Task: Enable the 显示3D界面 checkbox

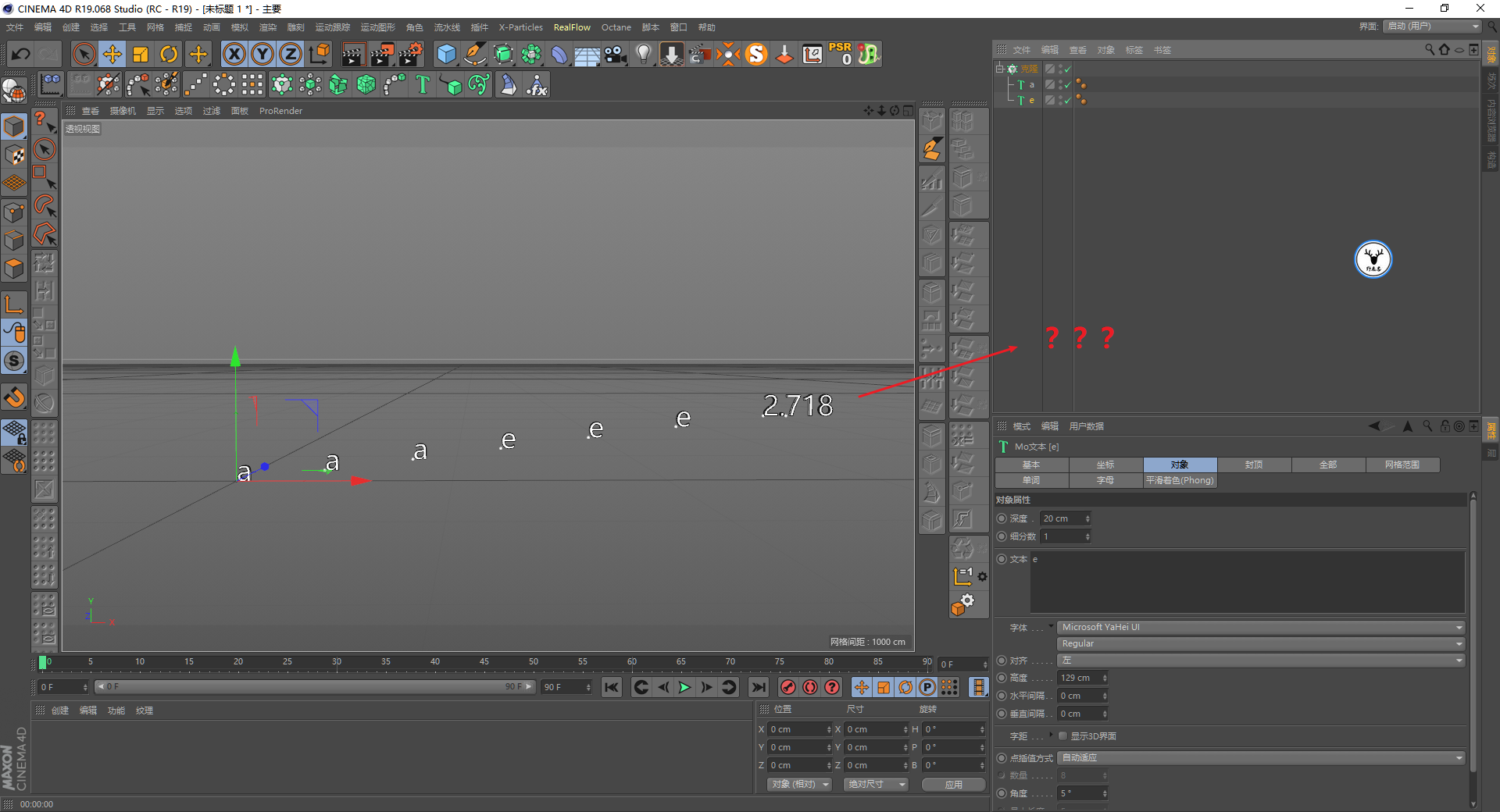Action: tap(1063, 736)
